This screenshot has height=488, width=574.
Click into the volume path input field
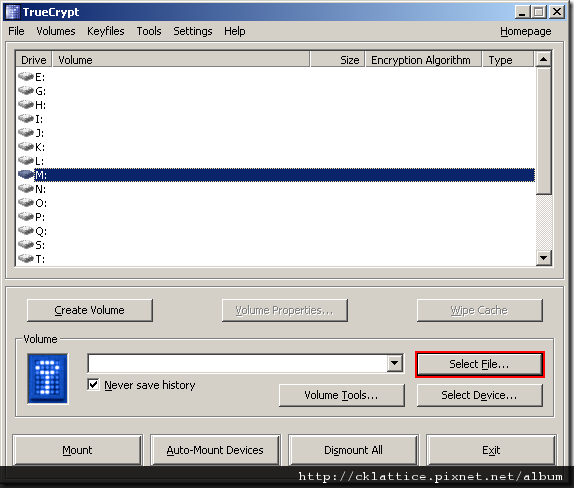[238, 363]
